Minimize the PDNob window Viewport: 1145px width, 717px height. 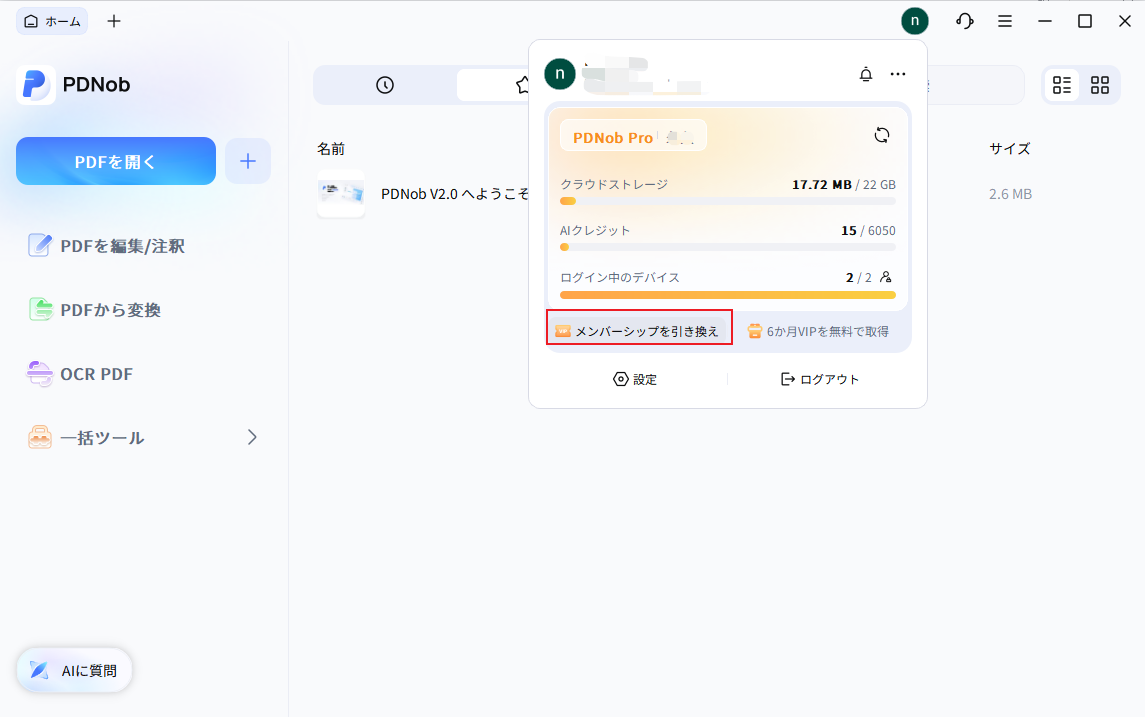pos(1045,21)
